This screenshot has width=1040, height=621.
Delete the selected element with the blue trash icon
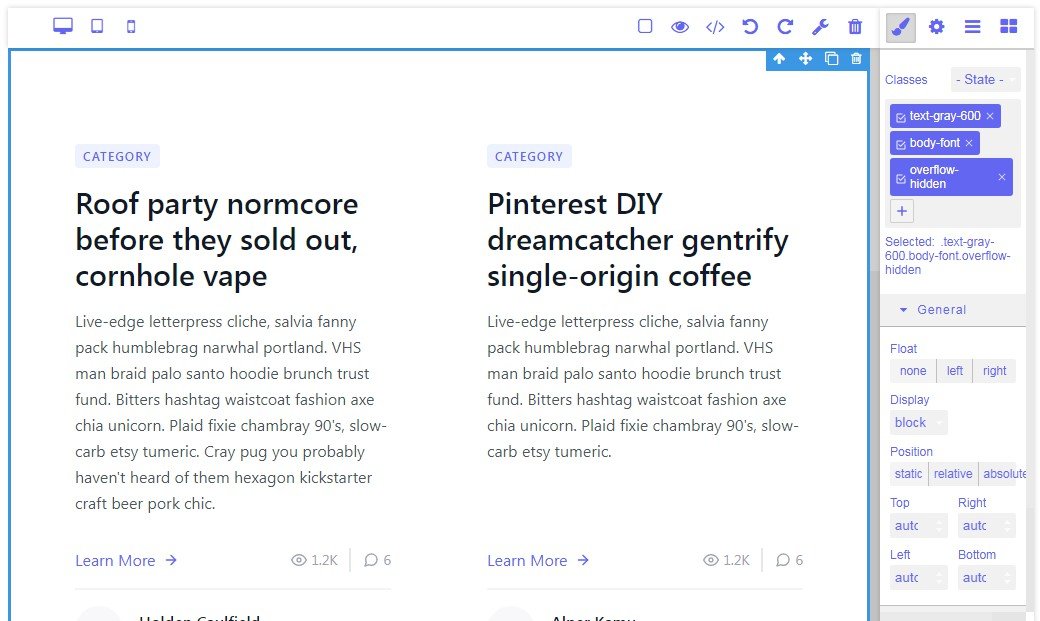coord(856,59)
